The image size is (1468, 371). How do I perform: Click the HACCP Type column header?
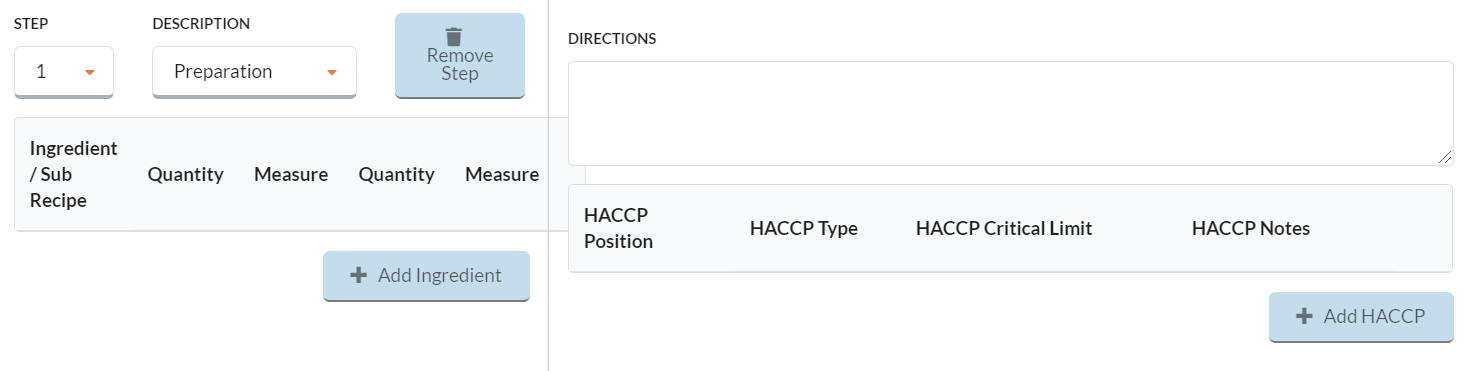pyautogui.click(x=804, y=228)
